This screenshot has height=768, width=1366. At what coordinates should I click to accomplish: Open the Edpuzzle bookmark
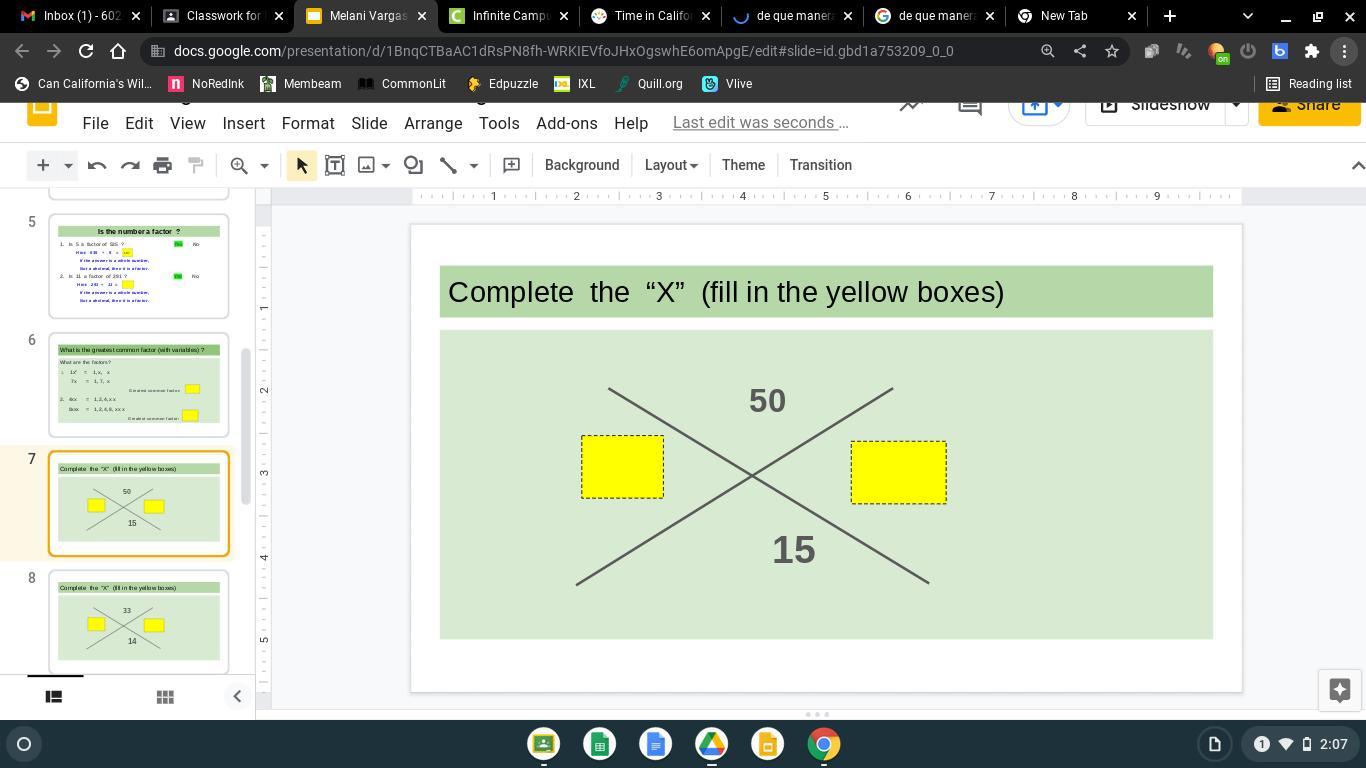[x=503, y=84]
